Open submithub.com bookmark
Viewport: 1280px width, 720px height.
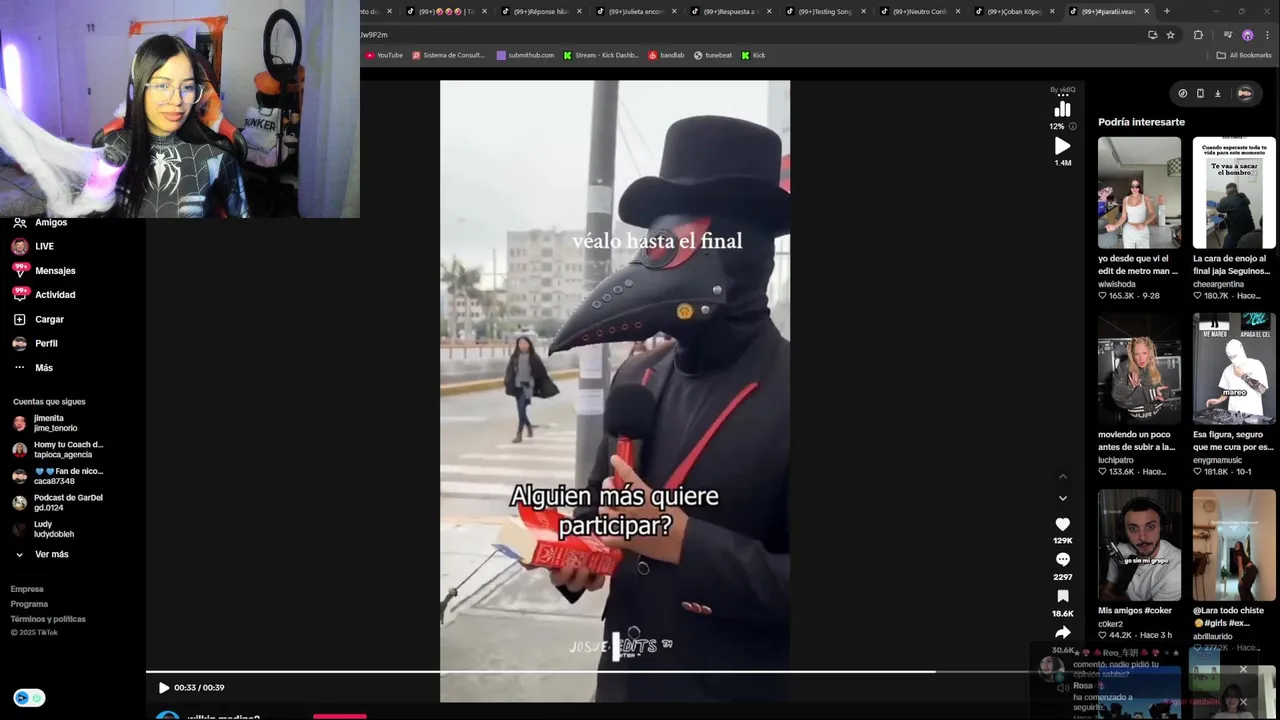pos(525,55)
